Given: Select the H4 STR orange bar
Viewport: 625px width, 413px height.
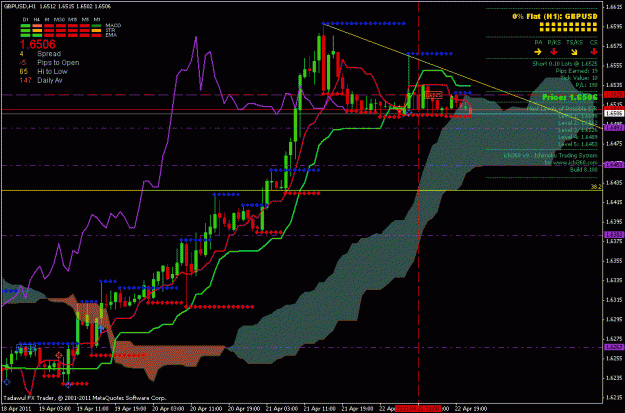Looking at the screenshot, I should pos(37,30).
